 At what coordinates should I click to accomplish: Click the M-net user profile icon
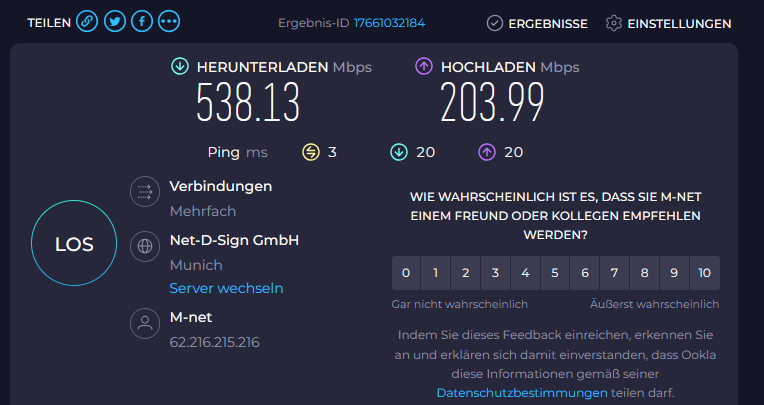[x=145, y=323]
